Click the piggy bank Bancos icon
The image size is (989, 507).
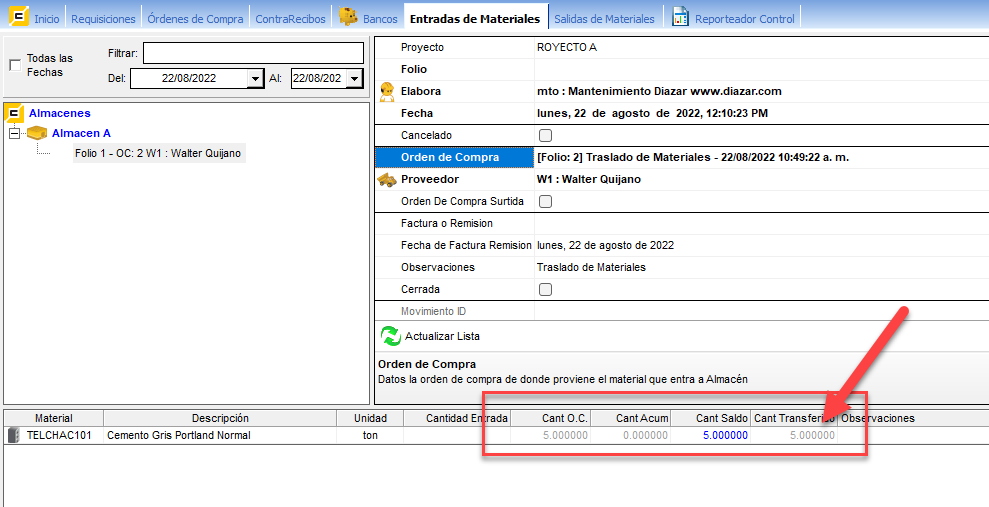(x=348, y=16)
